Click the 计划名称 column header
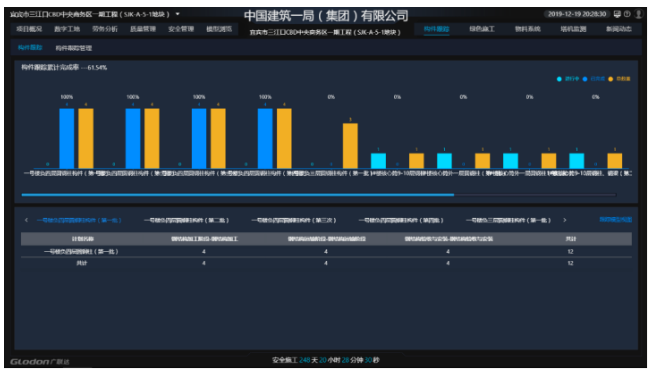Viewport: 651px width, 374px height. tap(83, 239)
